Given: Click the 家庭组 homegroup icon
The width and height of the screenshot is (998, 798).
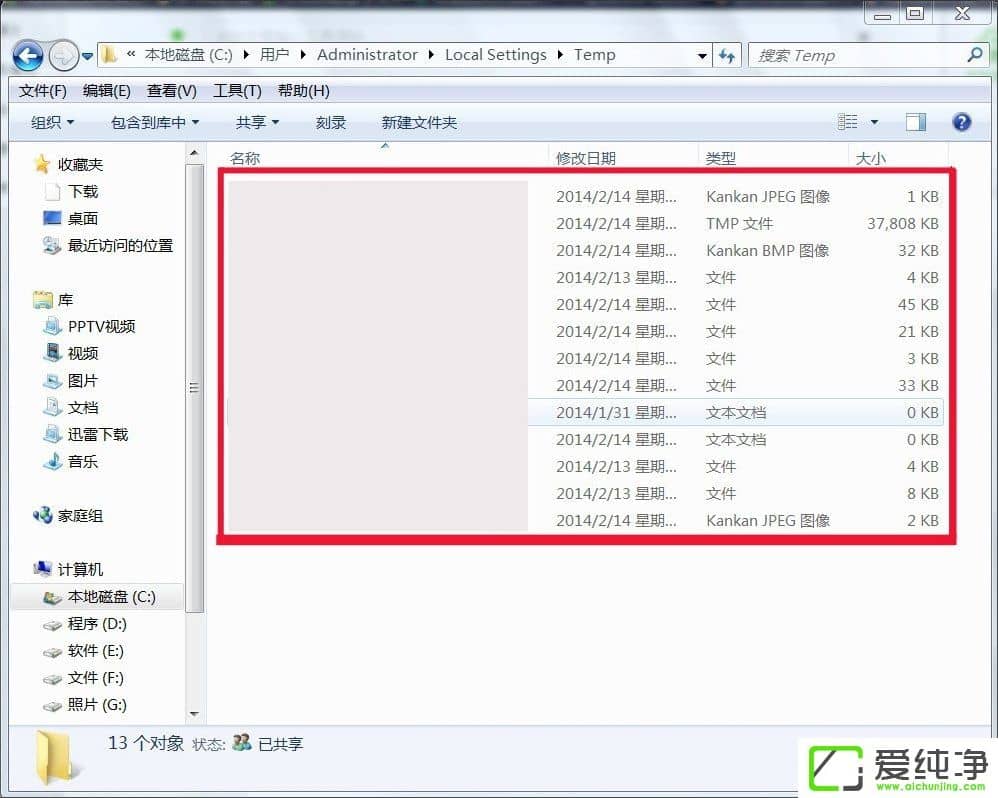Looking at the screenshot, I should point(43,516).
